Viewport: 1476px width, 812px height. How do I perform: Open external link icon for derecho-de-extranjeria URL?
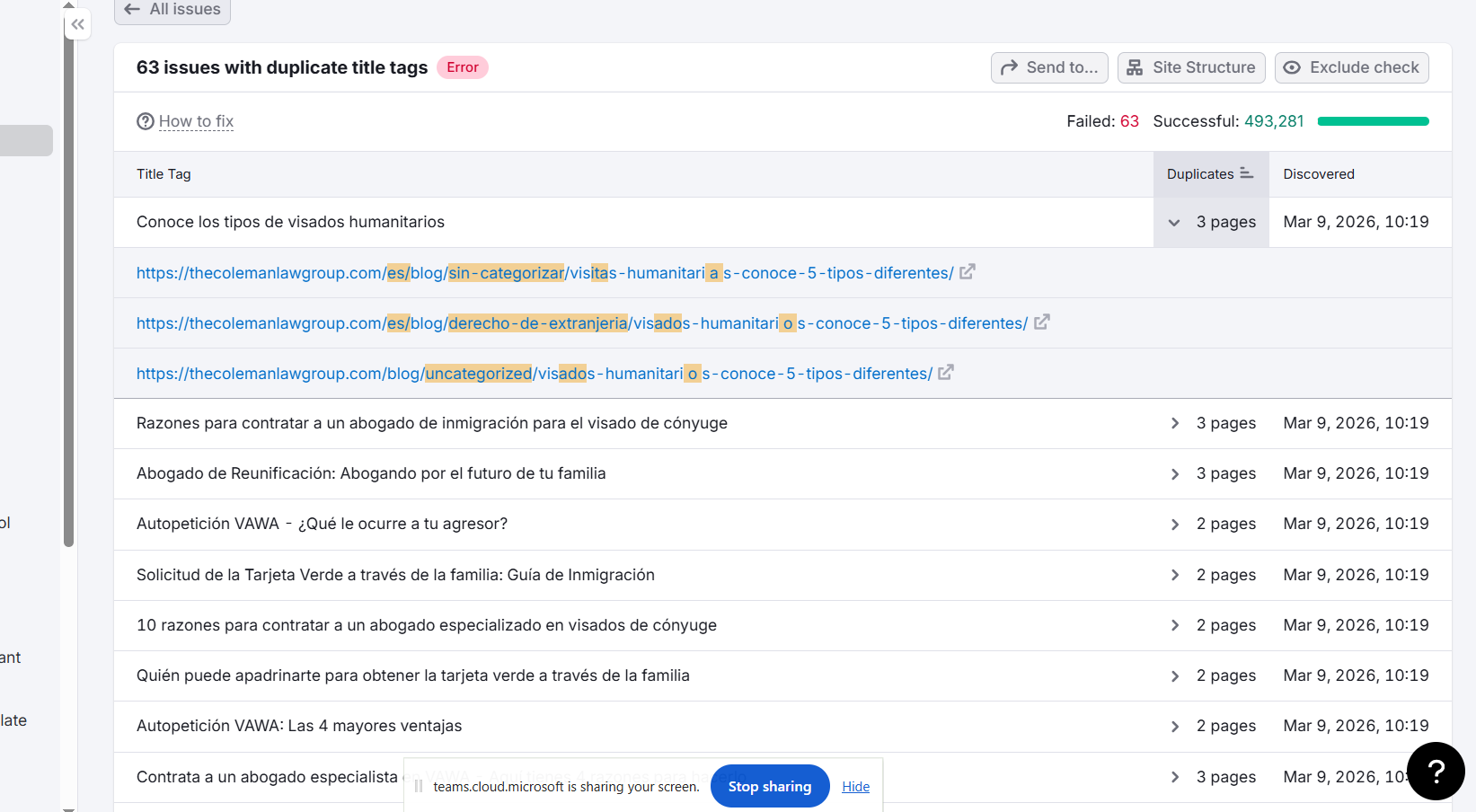1042,322
